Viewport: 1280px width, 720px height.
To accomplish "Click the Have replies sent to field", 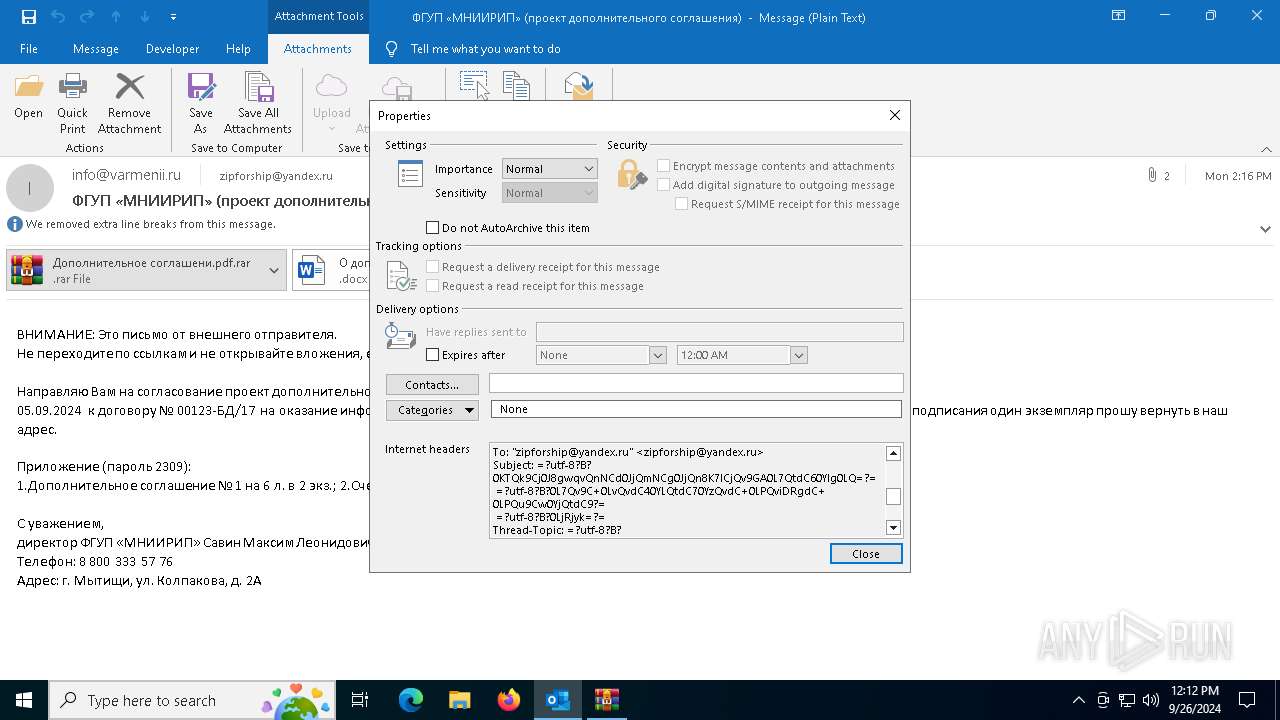I will 719,332.
